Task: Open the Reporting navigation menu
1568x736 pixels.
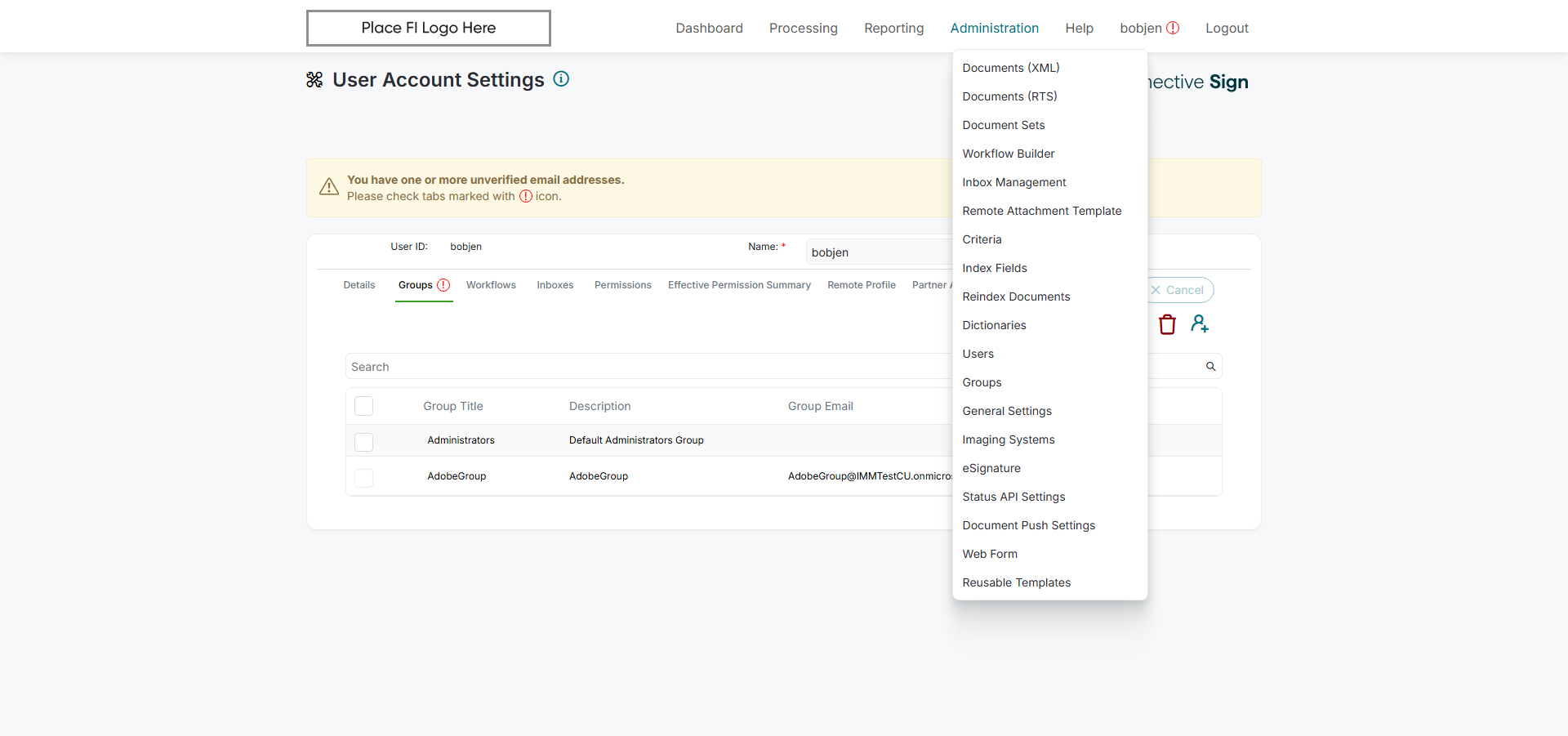Action: (893, 28)
